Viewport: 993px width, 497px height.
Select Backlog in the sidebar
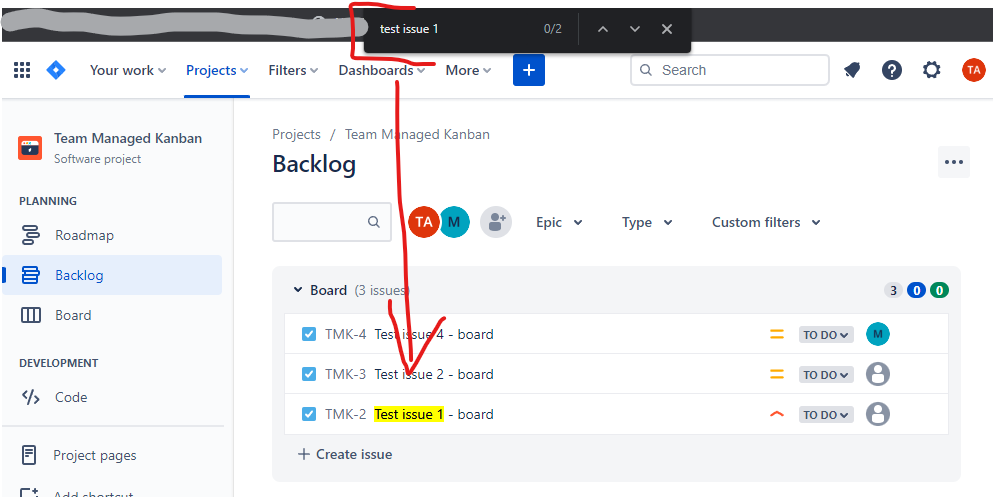click(x=113, y=275)
